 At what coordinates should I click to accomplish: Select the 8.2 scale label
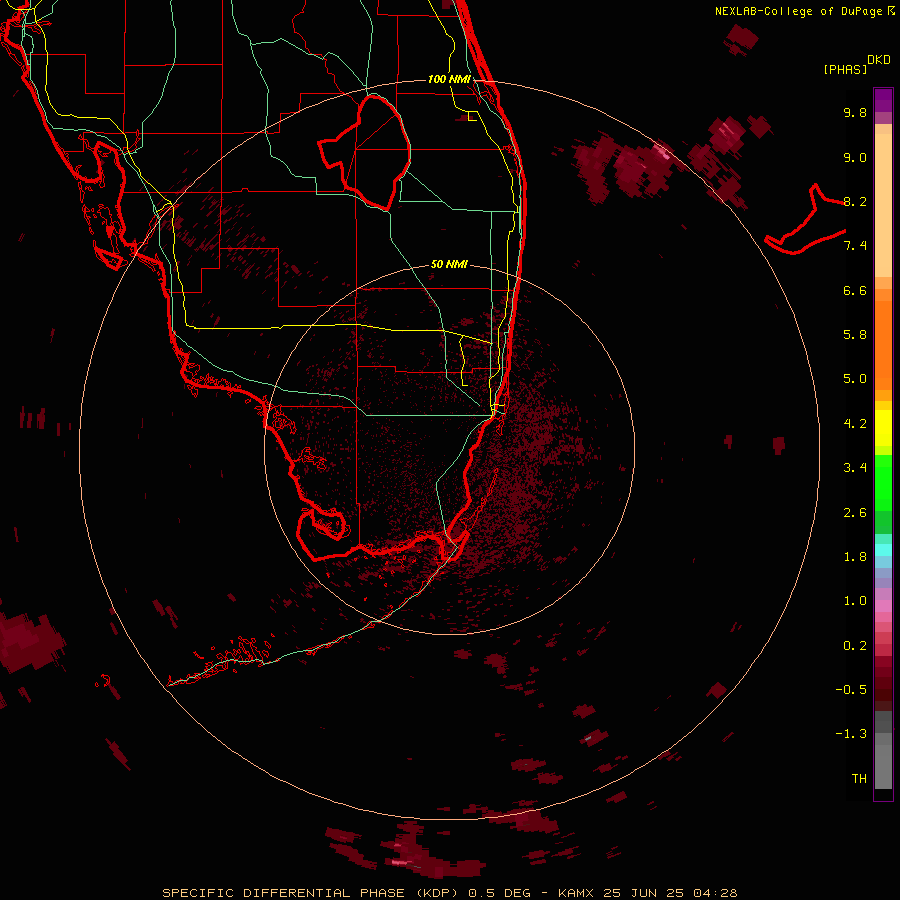pyautogui.click(x=855, y=201)
